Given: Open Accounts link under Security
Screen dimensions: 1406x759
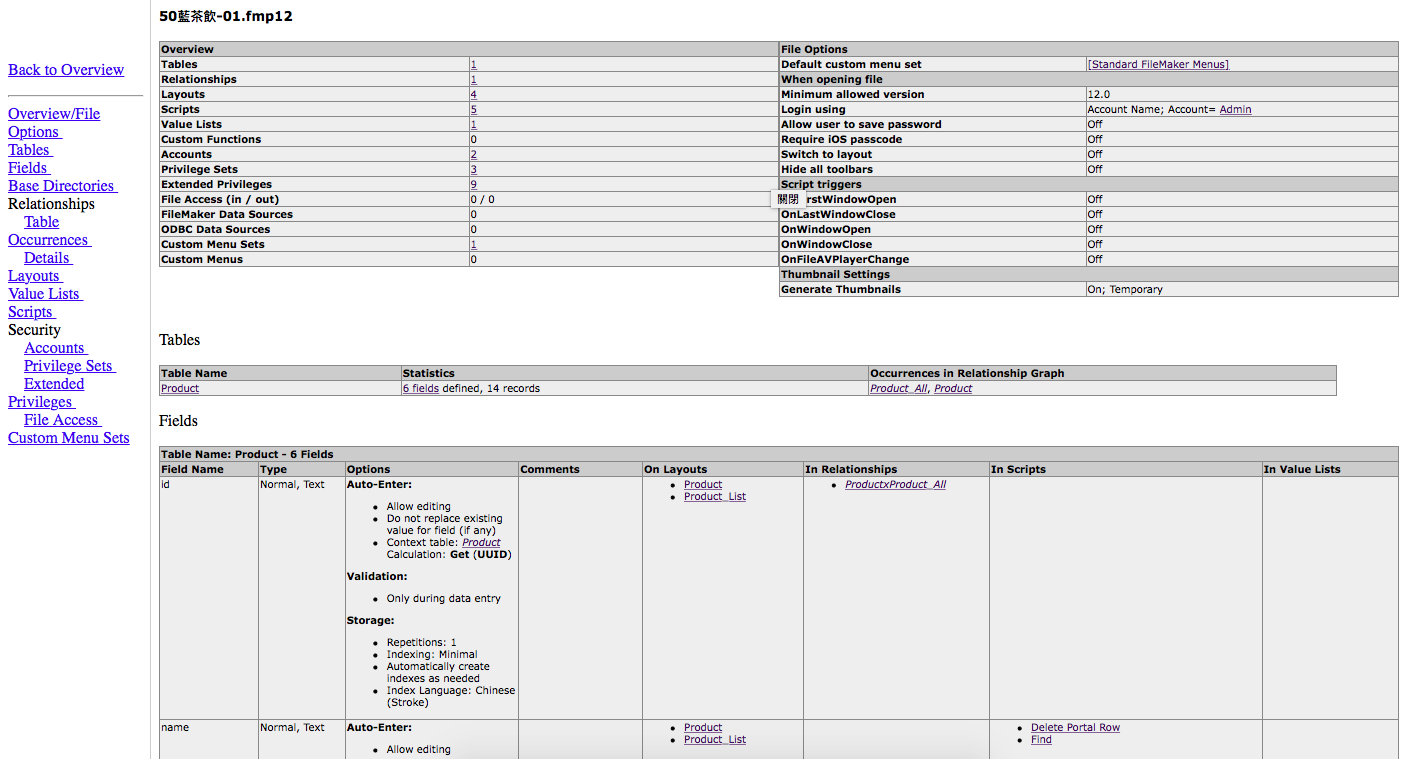Looking at the screenshot, I should (56, 348).
